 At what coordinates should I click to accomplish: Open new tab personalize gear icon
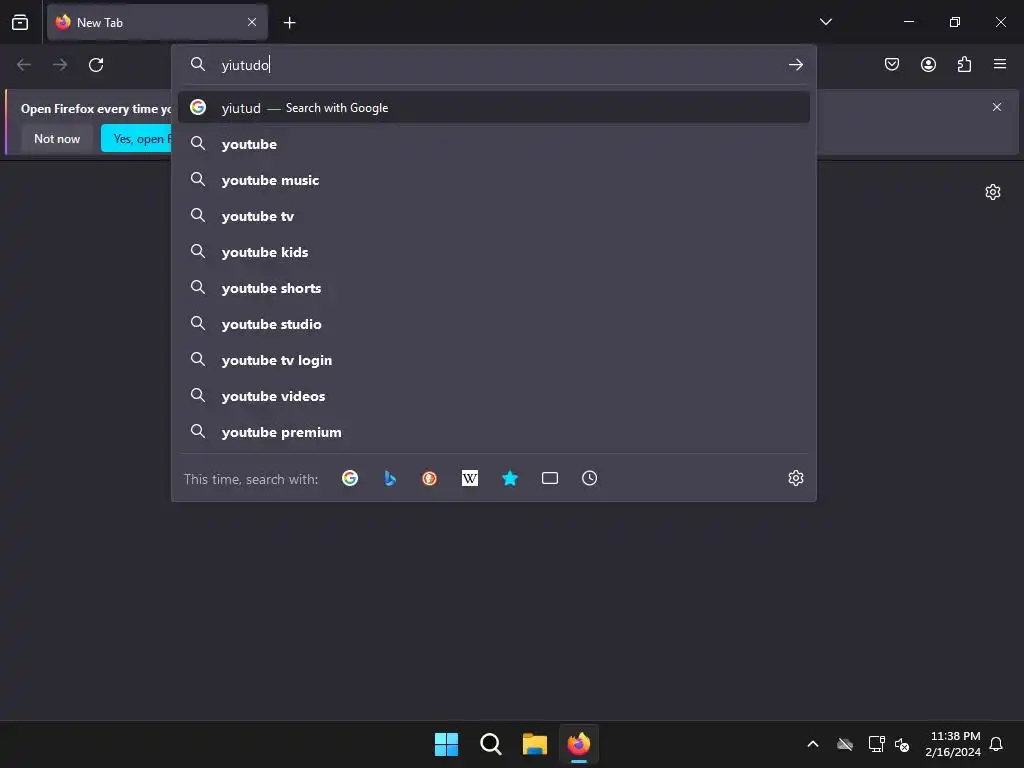[x=993, y=192]
